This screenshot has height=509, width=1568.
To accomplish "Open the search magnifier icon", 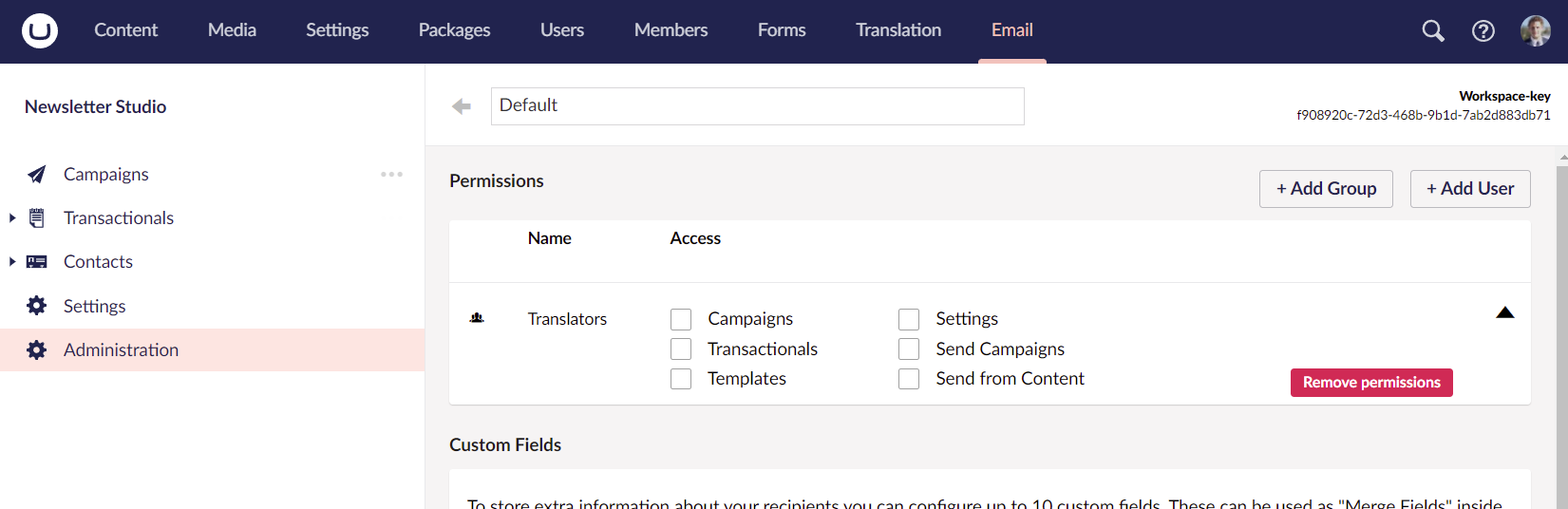I will [x=1433, y=31].
